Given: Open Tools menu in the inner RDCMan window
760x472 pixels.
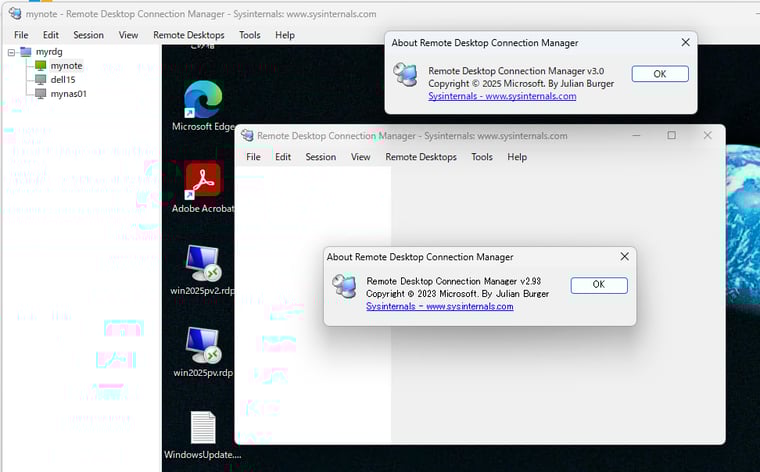Looking at the screenshot, I should [x=482, y=157].
